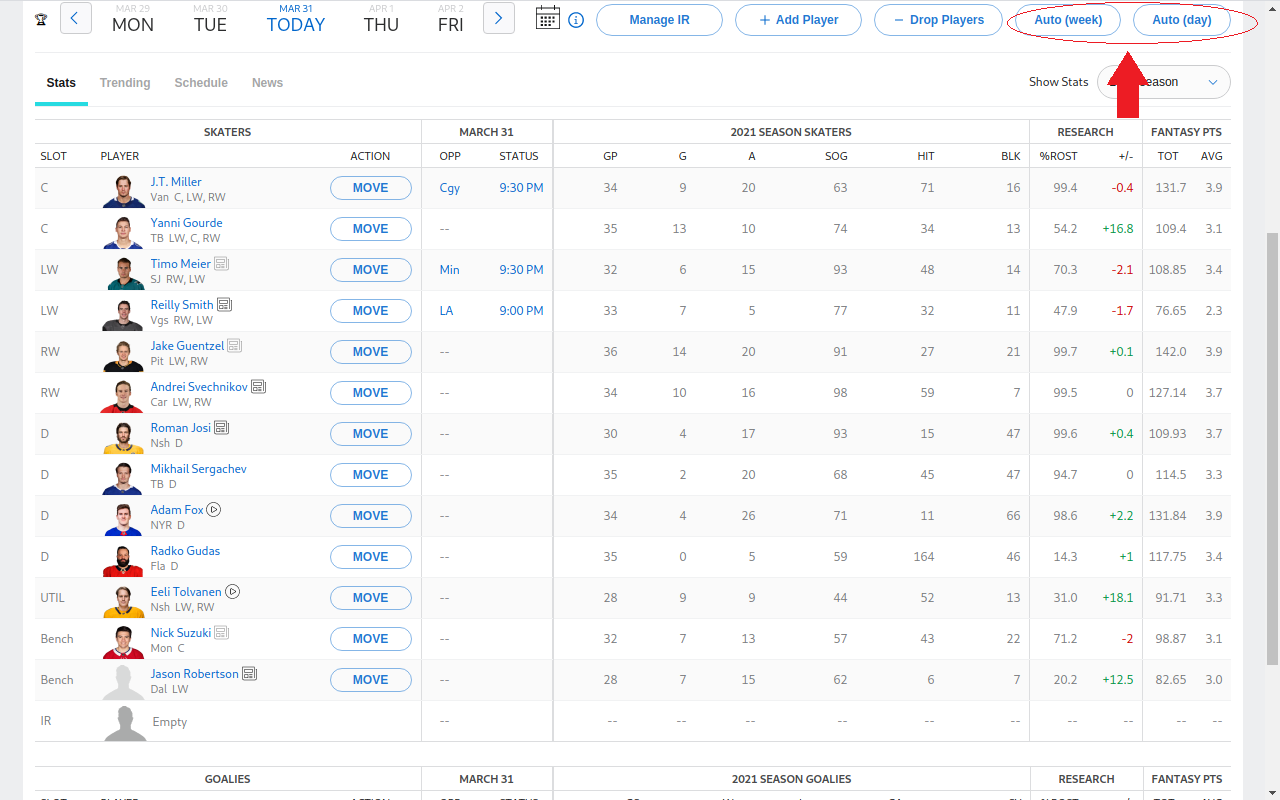Move Jason Robertson
Viewport: 1280px width, 800px height.
371,680
